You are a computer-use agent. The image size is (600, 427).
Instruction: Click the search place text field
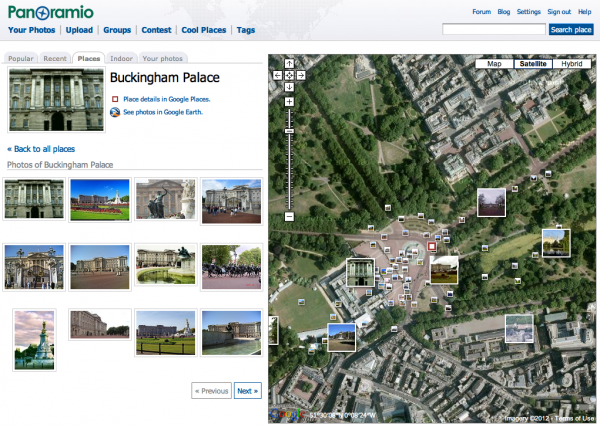[x=494, y=30]
